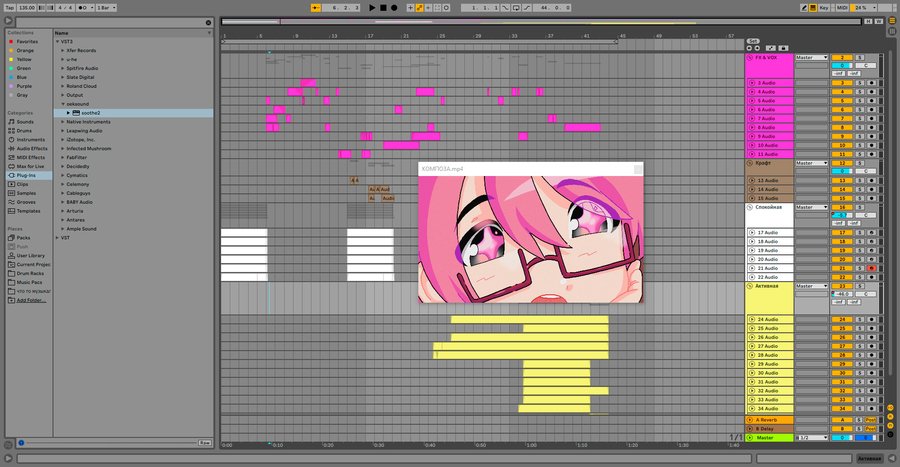This screenshot has width=900, height=467.
Task: Toggle the Punch-In switch
Action: pyautogui.click(x=505, y=7)
